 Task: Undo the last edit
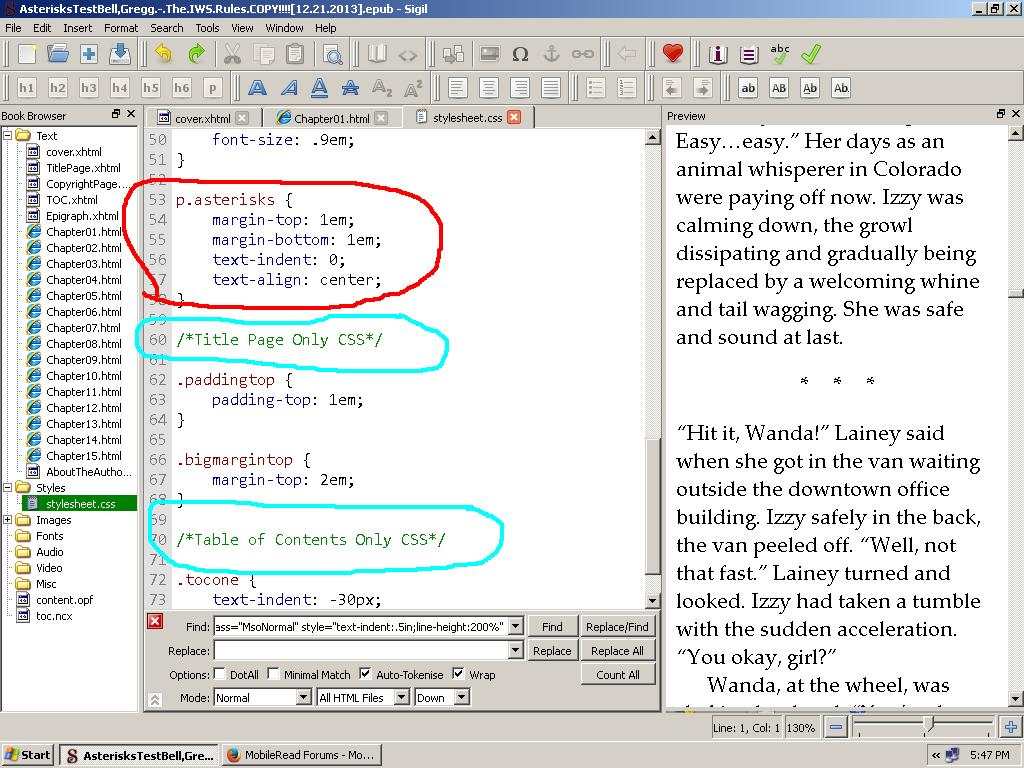click(163, 54)
